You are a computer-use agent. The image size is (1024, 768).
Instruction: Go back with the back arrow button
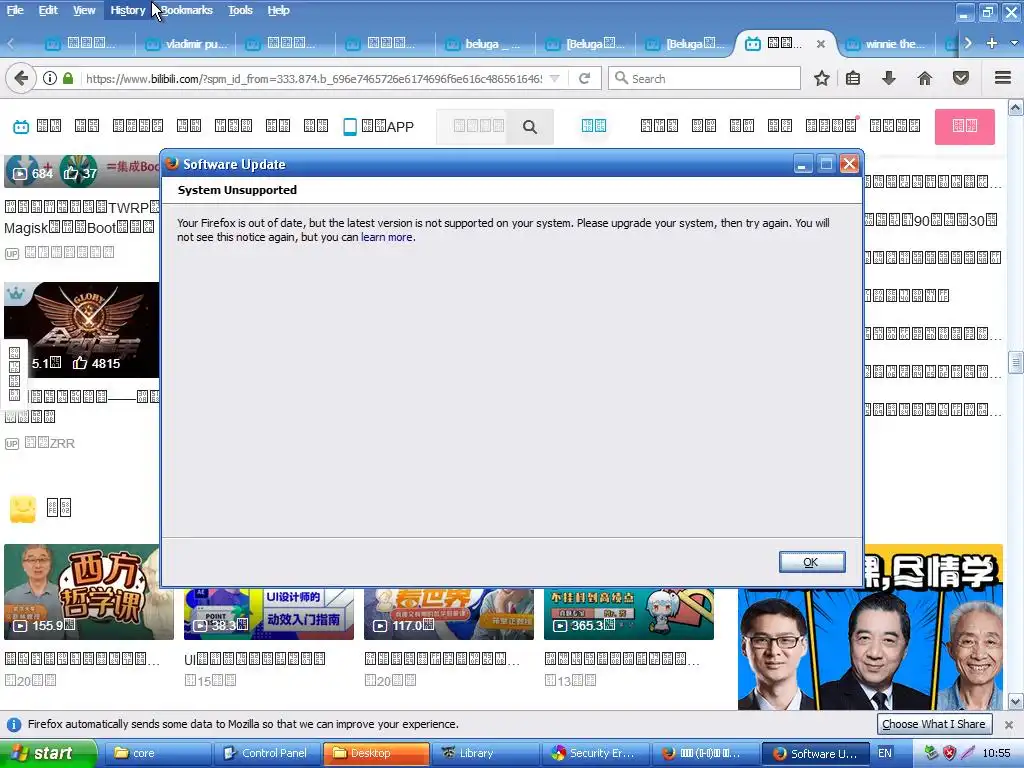point(21,78)
